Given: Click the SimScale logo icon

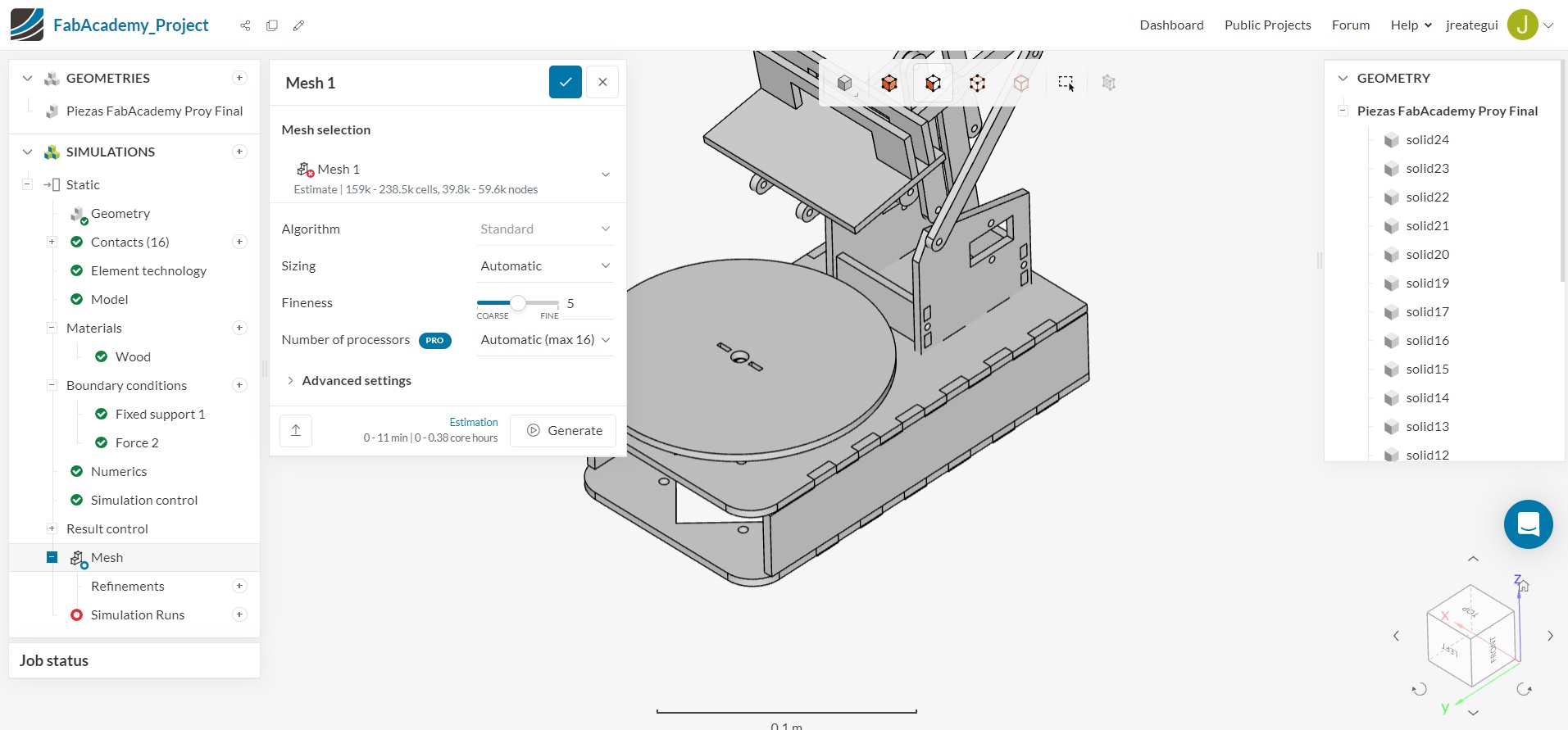Looking at the screenshot, I should coord(27,25).
